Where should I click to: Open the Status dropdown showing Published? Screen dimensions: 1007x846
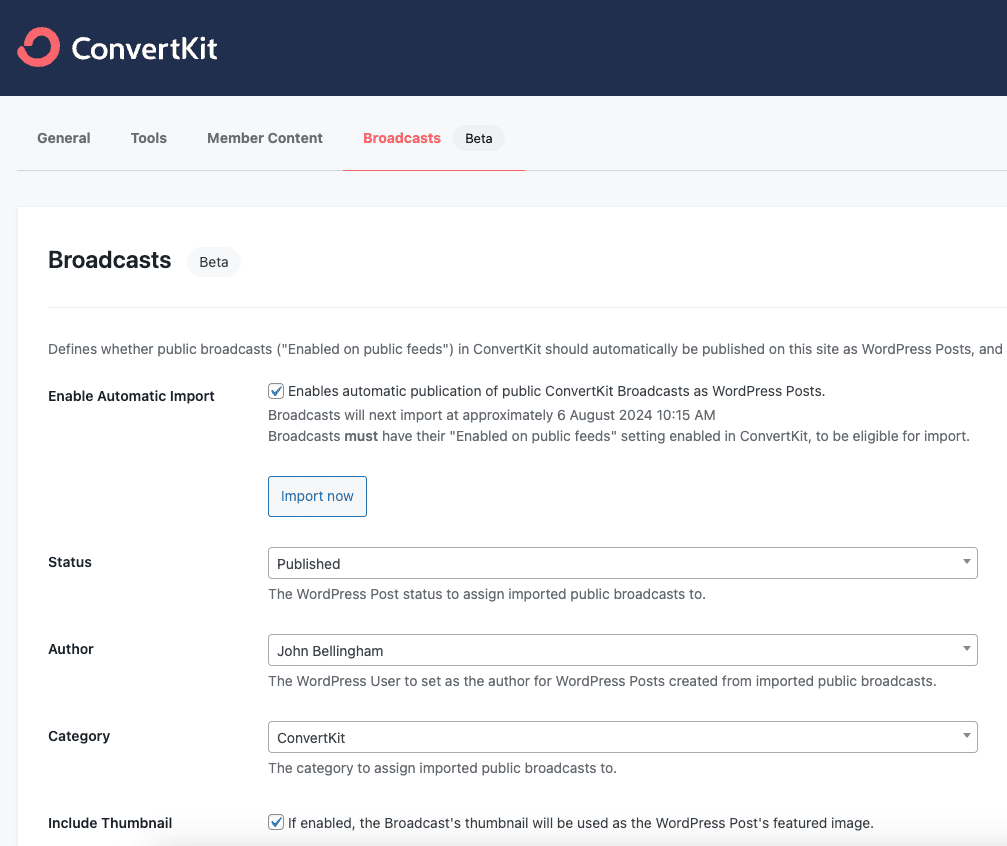pos(622,563)
